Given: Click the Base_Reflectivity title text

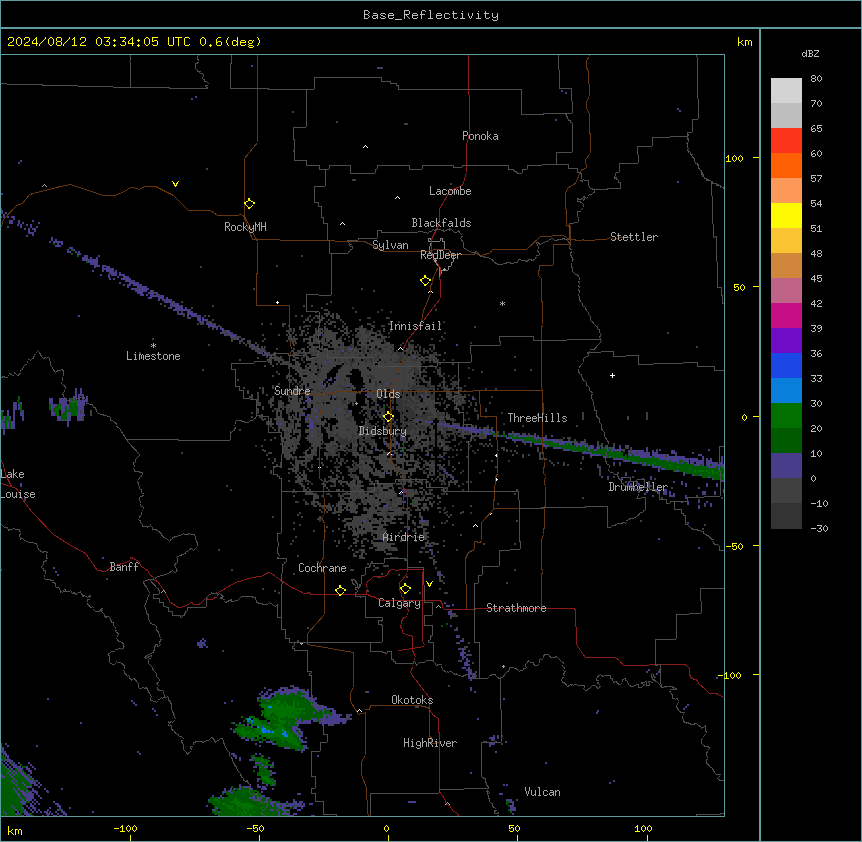Looking at the screenshot, I should (x=431, y=15).
